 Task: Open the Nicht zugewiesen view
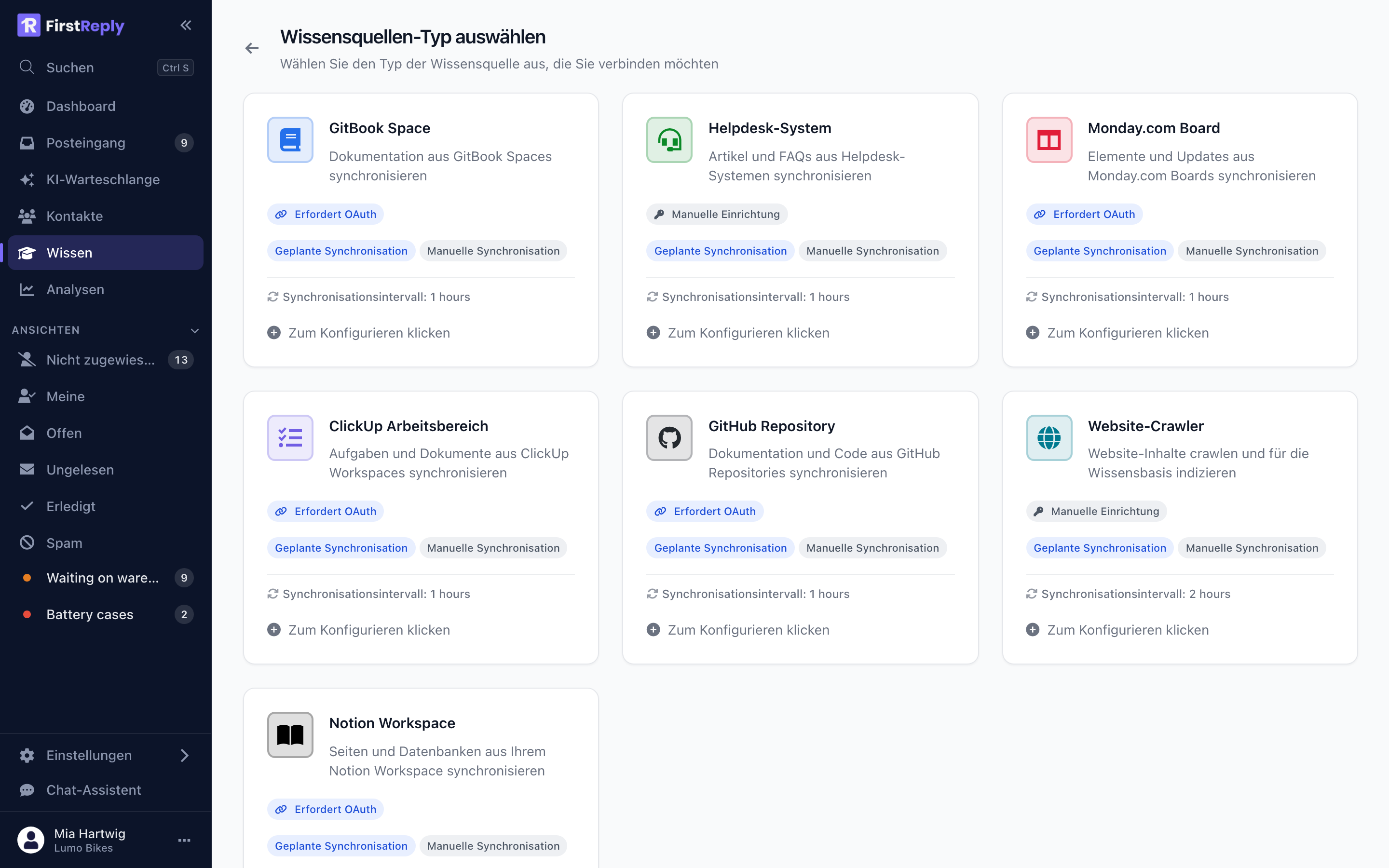pyautogui.click(x=106, y=360)
